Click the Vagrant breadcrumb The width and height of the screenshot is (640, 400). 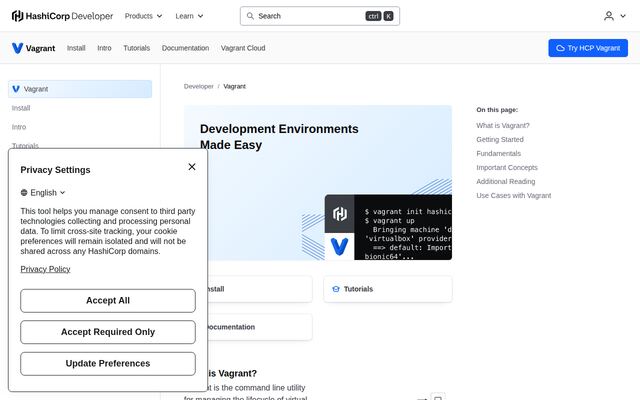coord(234,87)
